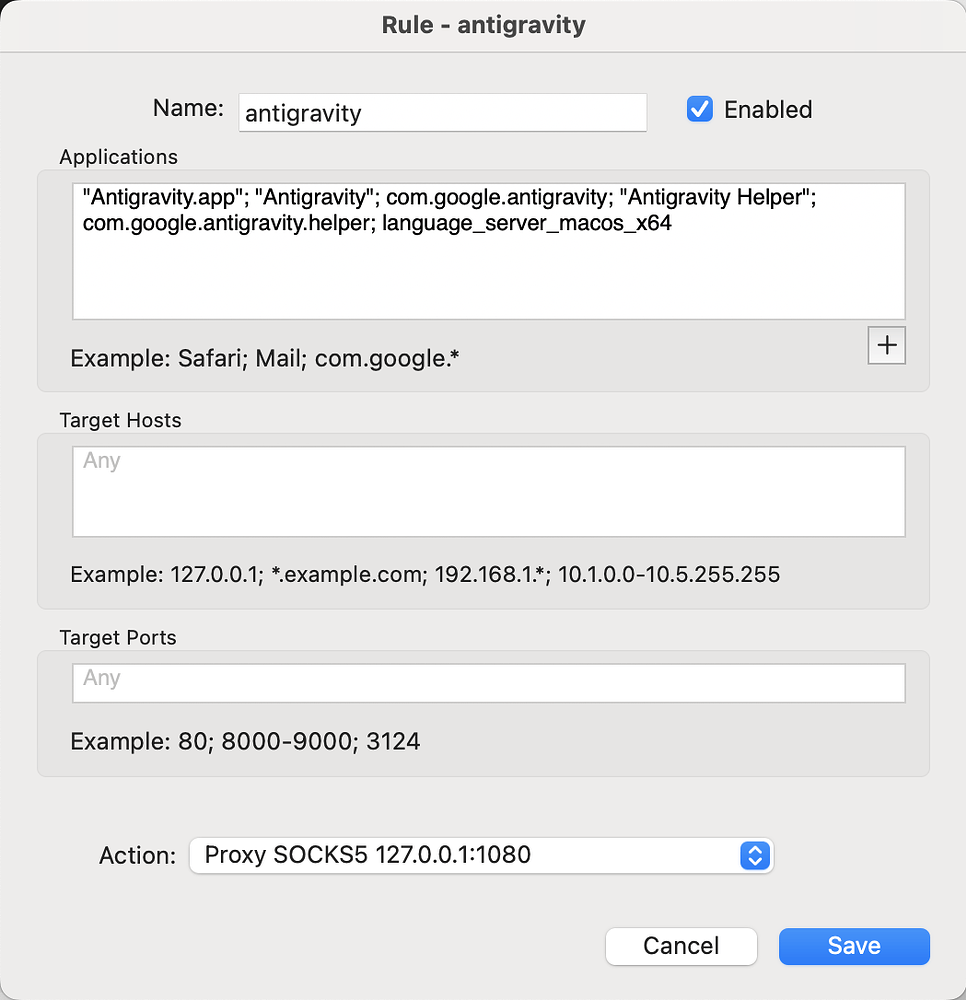
Task: Click the 'Target Ports' section label
Action: tap(118, 638)
